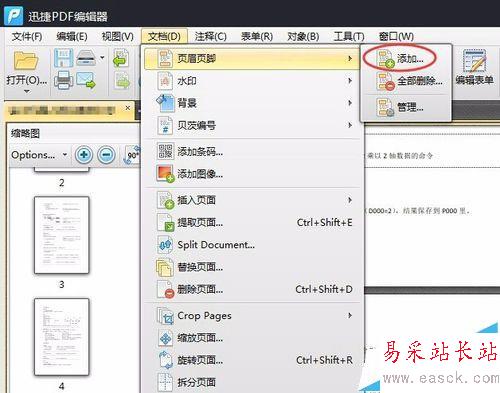Select Split Document... menu item
The height and width of the screenshot is (393, 500).
(x=251, y=245)
